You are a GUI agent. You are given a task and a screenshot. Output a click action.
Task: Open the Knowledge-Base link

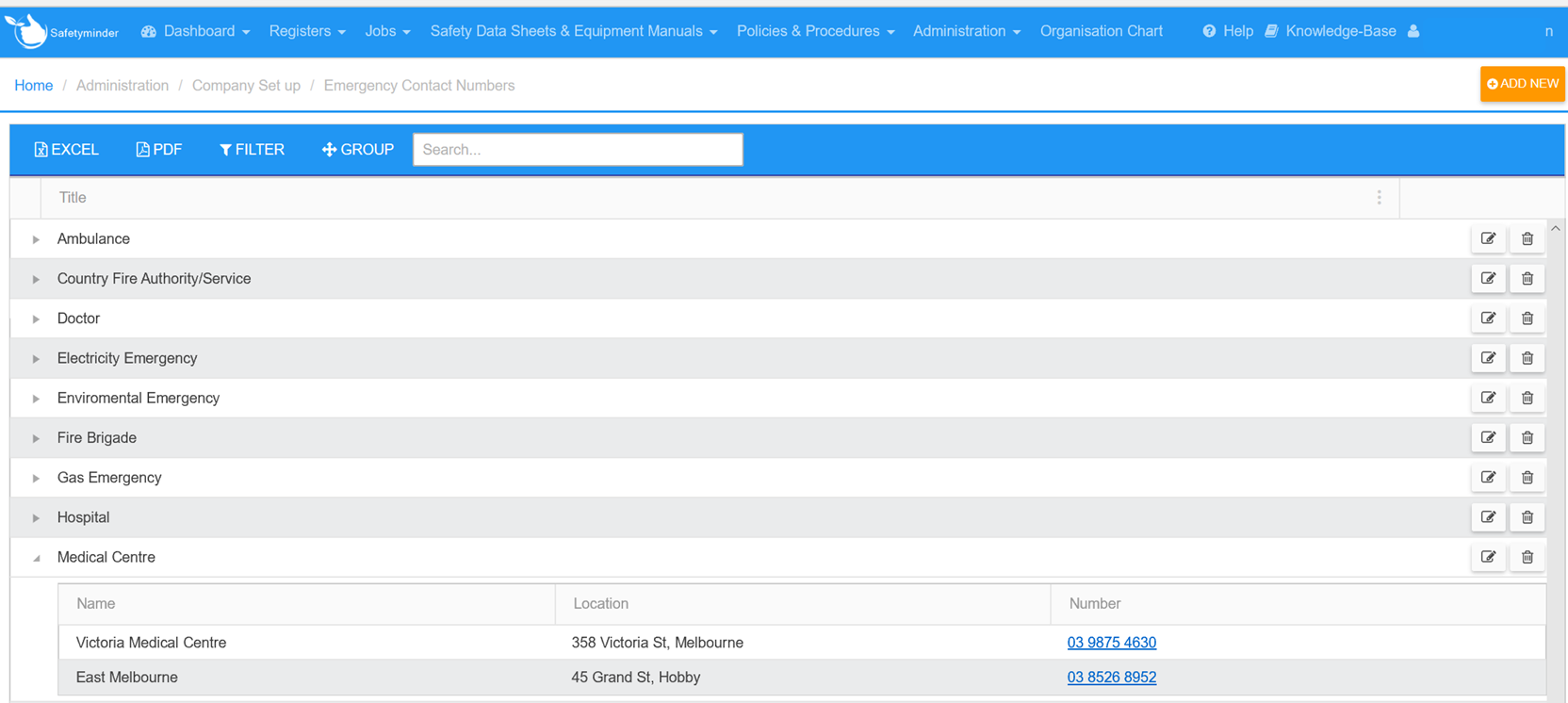tap(1331, 31)
